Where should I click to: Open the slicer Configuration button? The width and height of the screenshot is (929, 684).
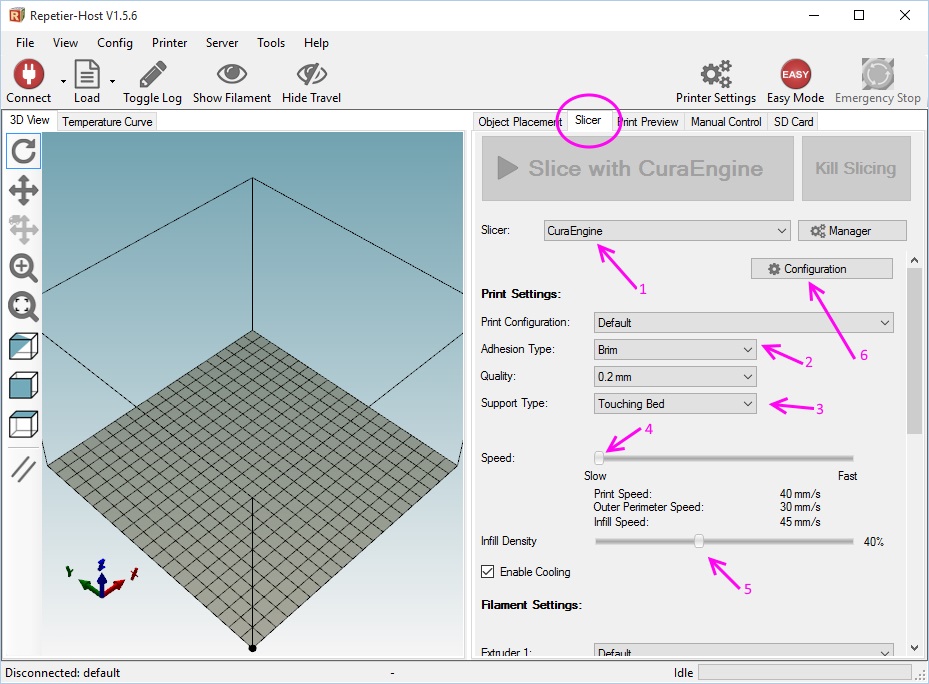(822, 269)
